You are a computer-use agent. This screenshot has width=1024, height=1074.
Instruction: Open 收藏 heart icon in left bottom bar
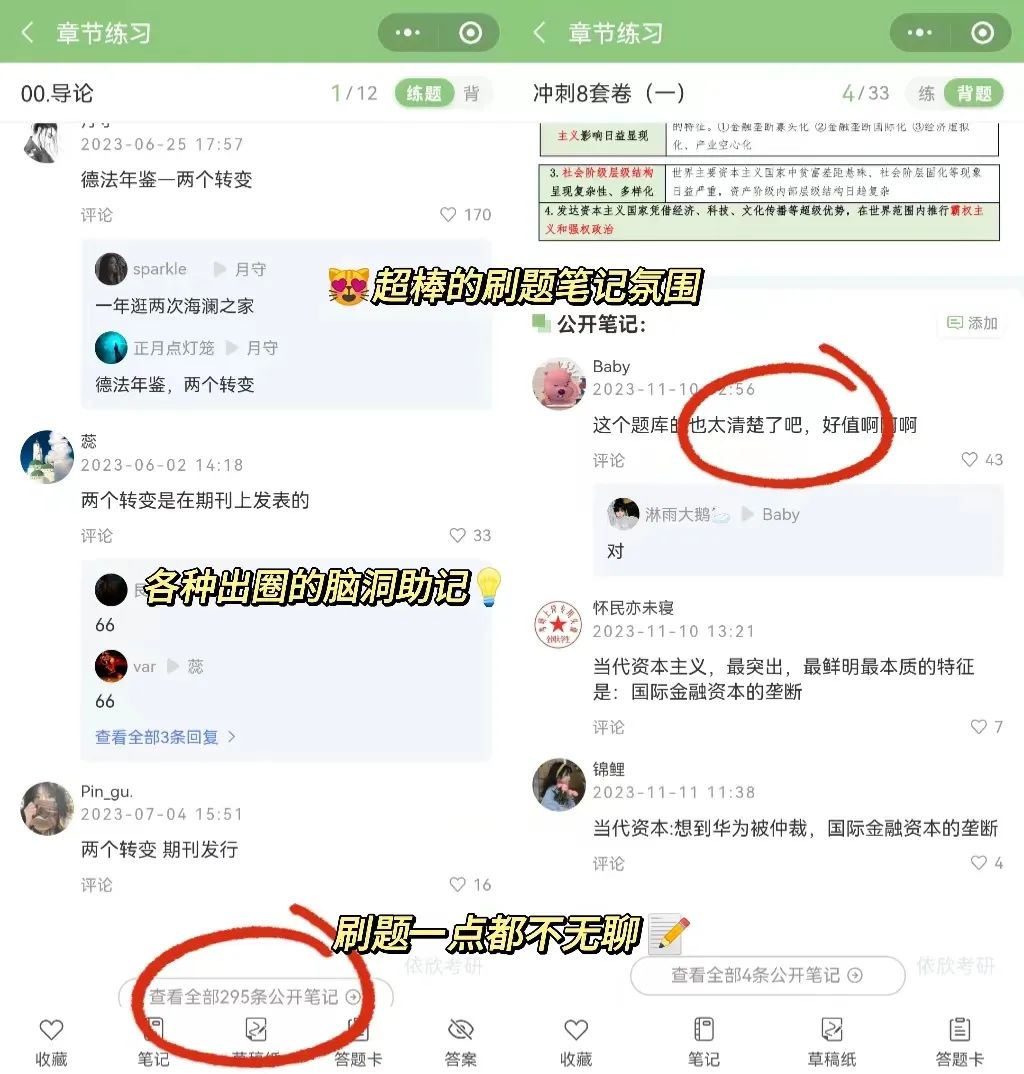click(x=51, y=1030)
